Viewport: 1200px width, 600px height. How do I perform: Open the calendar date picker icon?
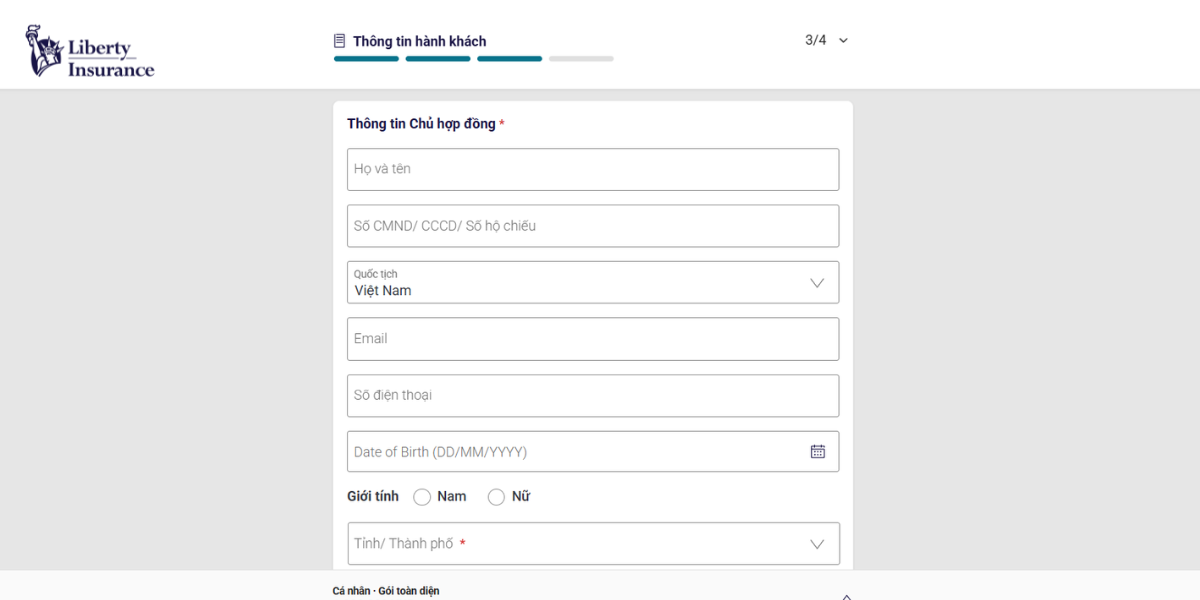coord(818,452)
